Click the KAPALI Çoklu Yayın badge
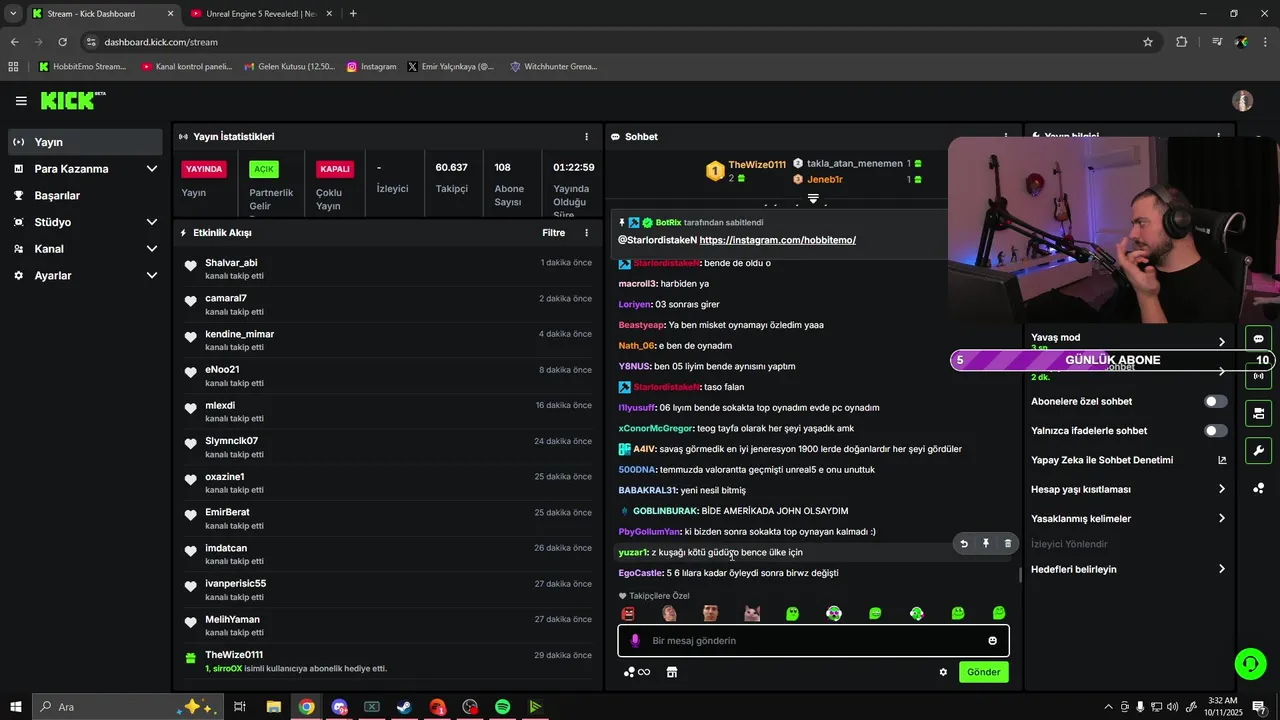Viewport: 1280px width, 720px height. (335, 169)
